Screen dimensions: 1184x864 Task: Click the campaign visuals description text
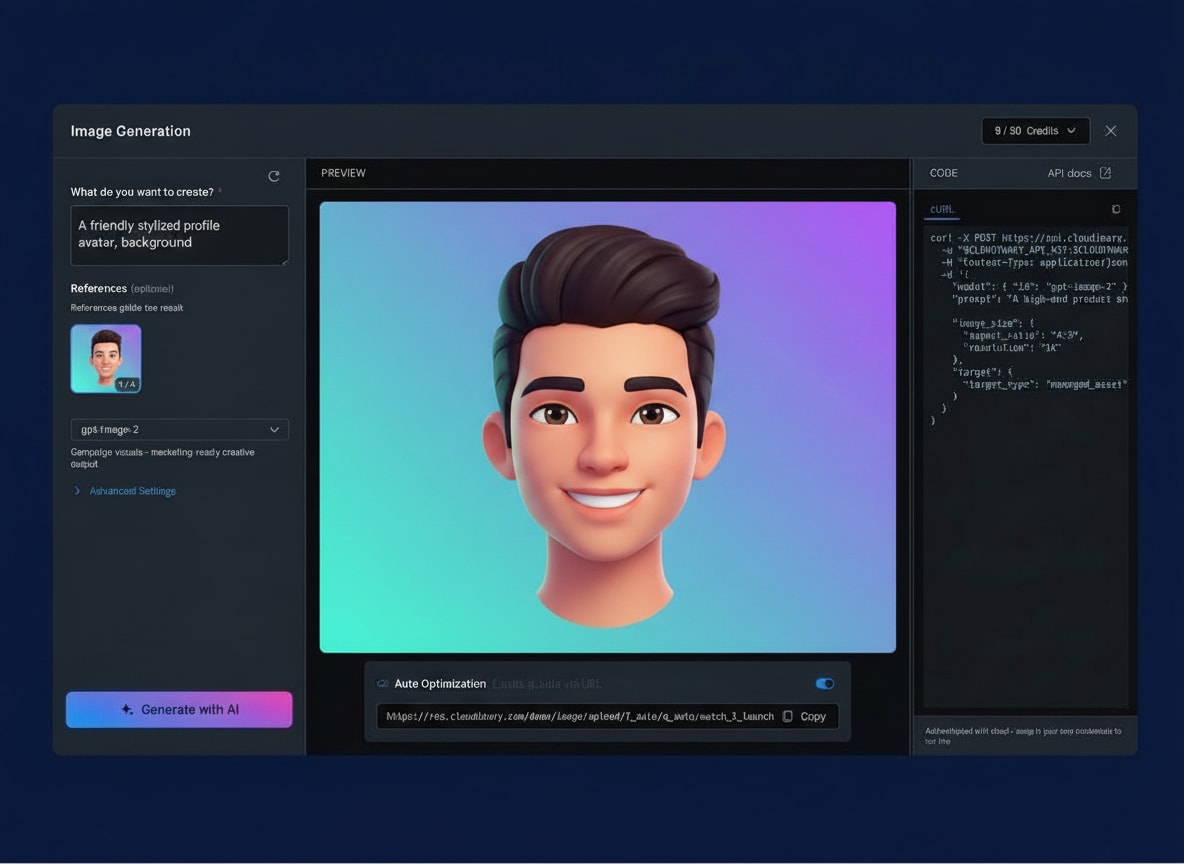point(162,458)
